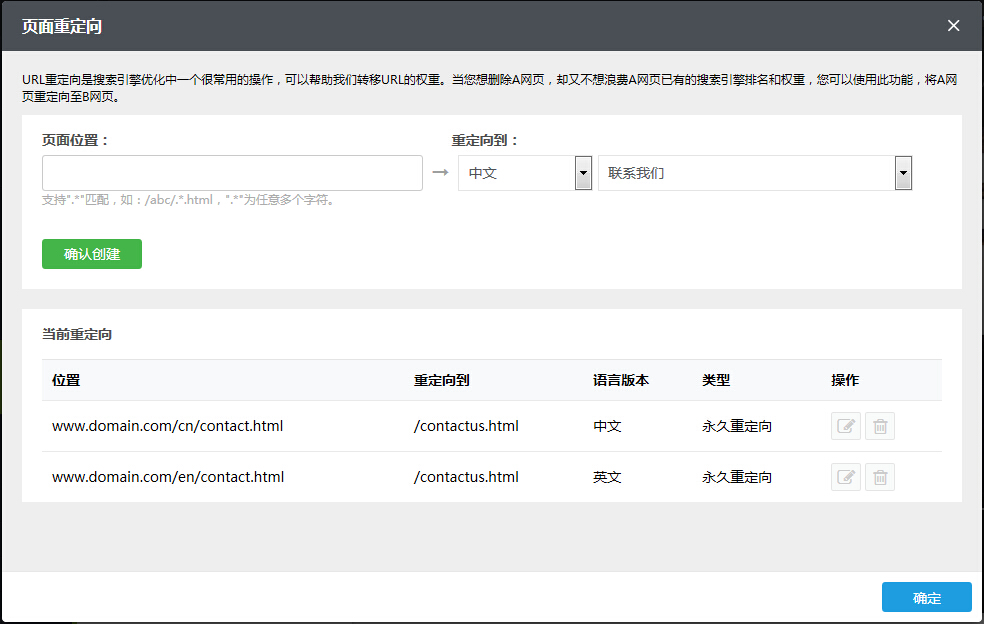Viewport: 984px width, 624px height.
Task: Click the 重定向到 column header
Action: tap(438, 380)
